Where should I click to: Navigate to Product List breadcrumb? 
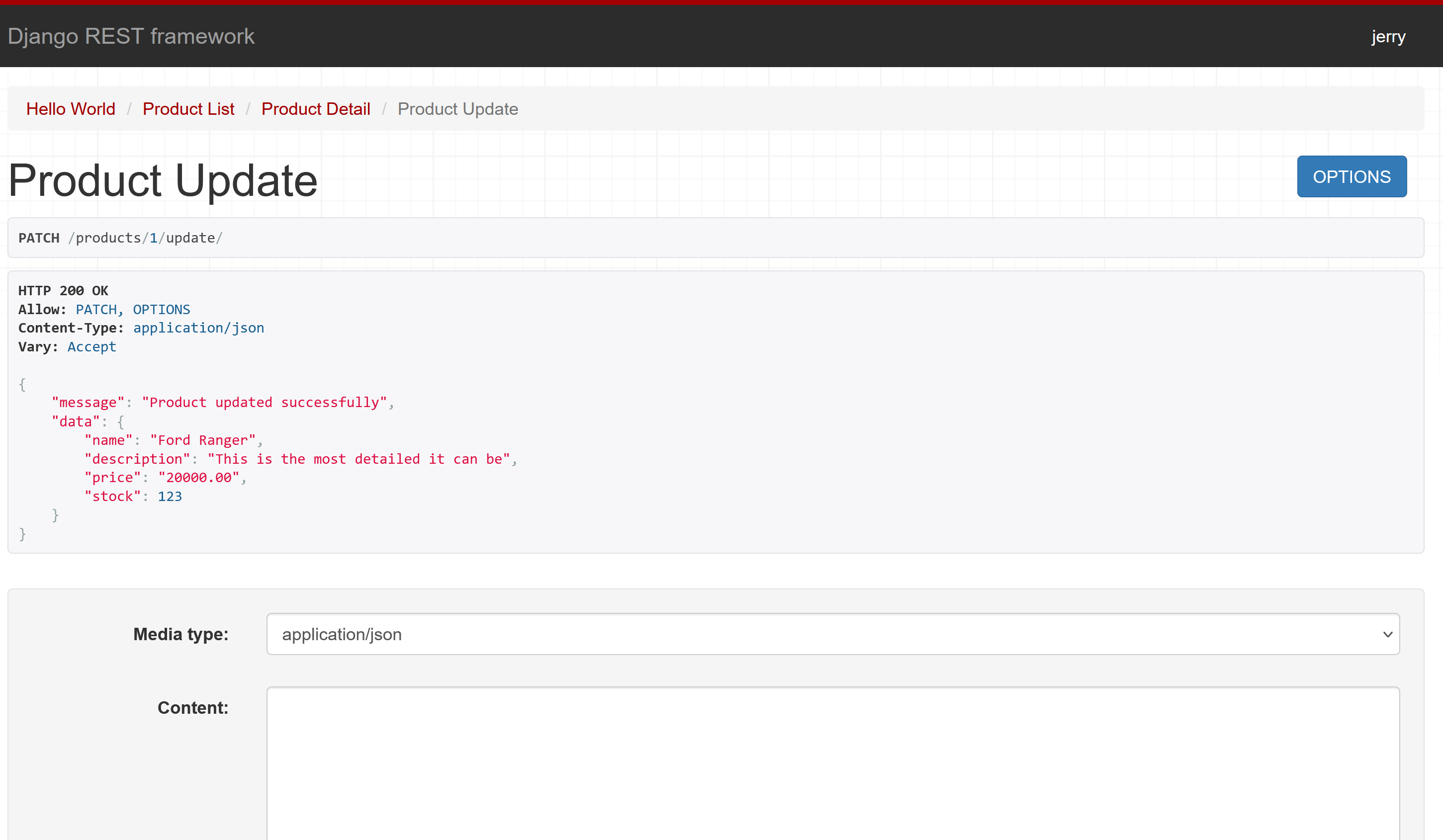pos(188,109)
